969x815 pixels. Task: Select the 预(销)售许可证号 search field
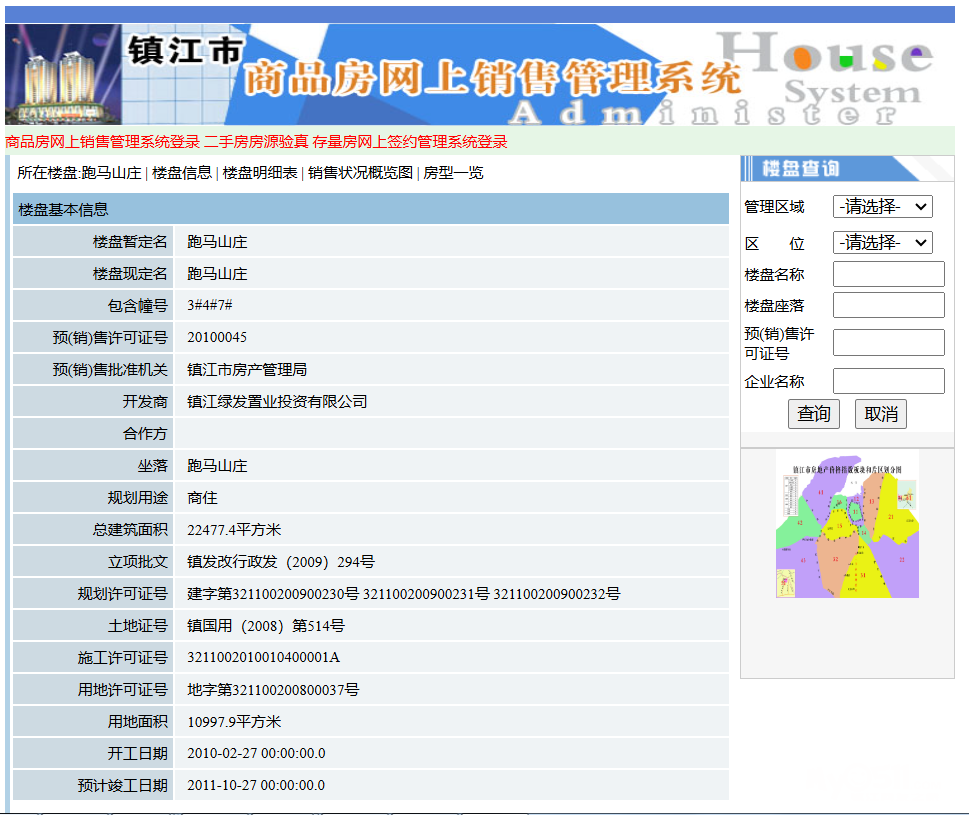[888, 343]
